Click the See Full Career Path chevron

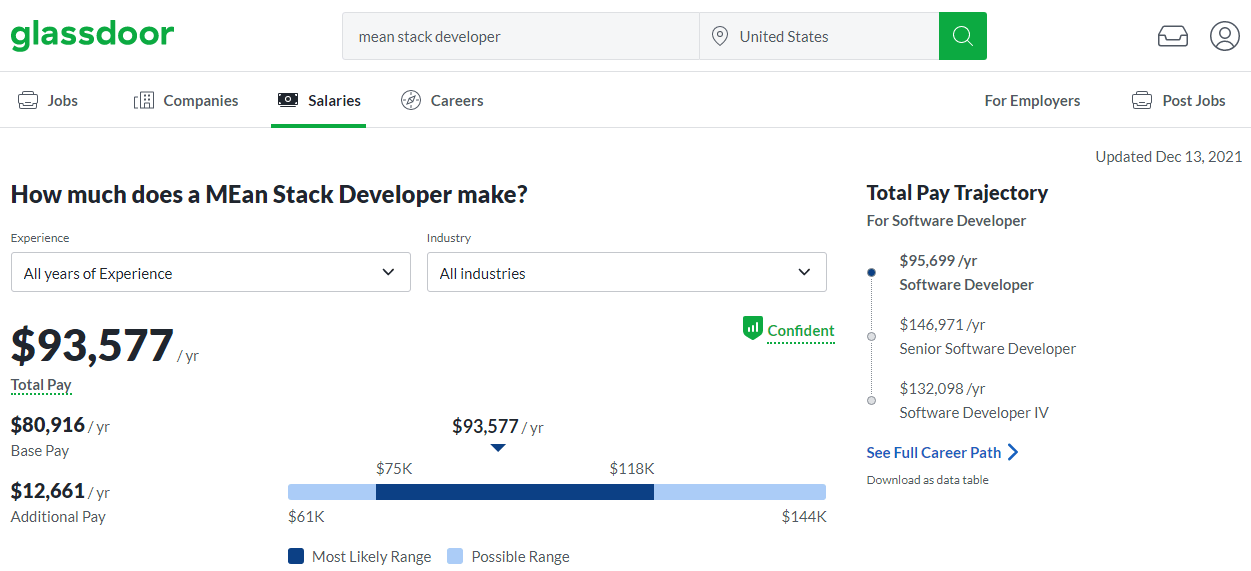tap(1013, 452)
